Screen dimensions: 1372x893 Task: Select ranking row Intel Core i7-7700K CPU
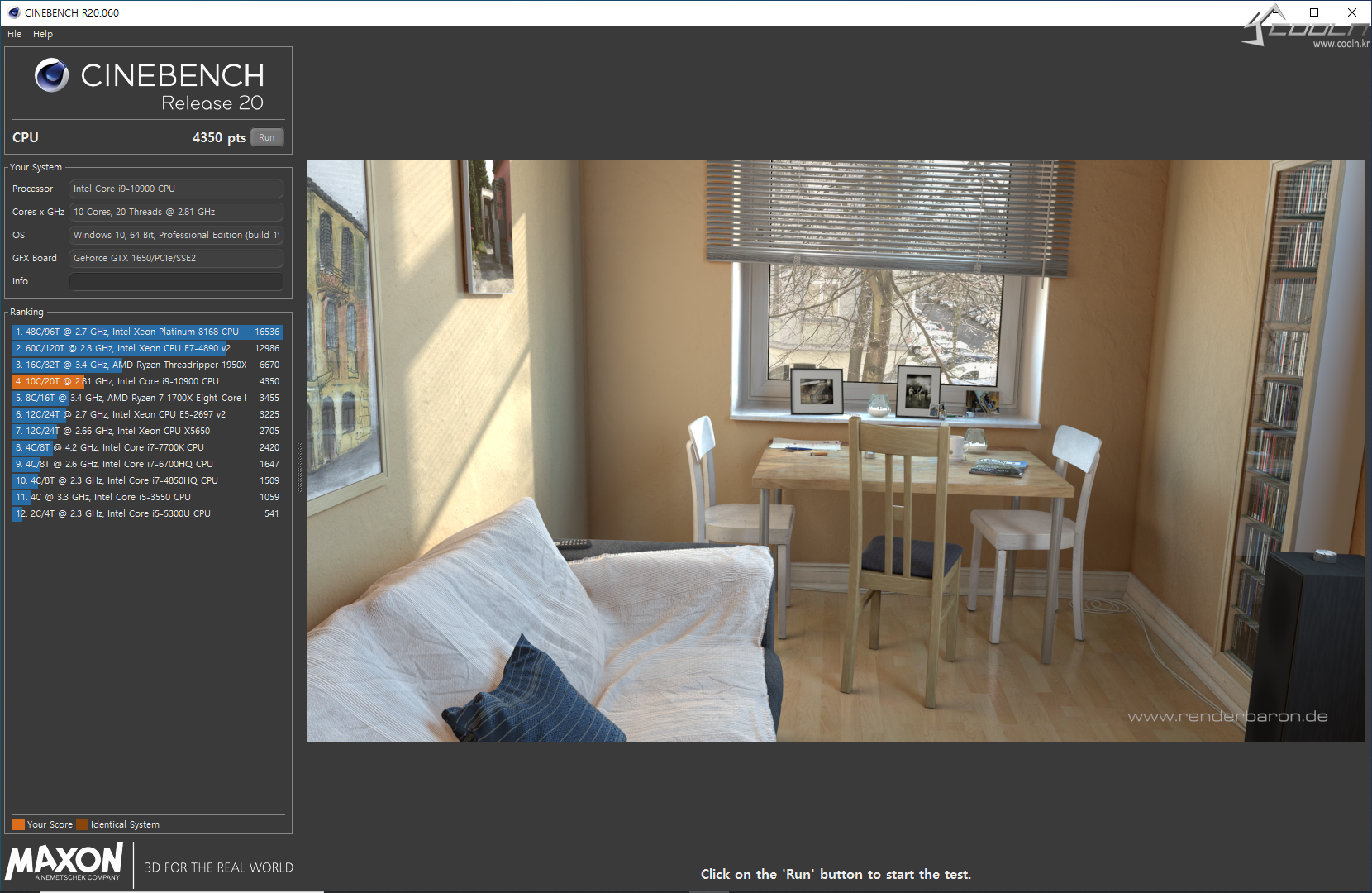point(148,447)
